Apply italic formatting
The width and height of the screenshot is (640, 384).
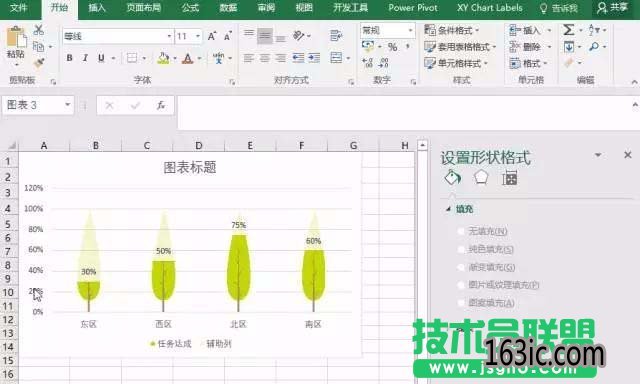point(85,58)
